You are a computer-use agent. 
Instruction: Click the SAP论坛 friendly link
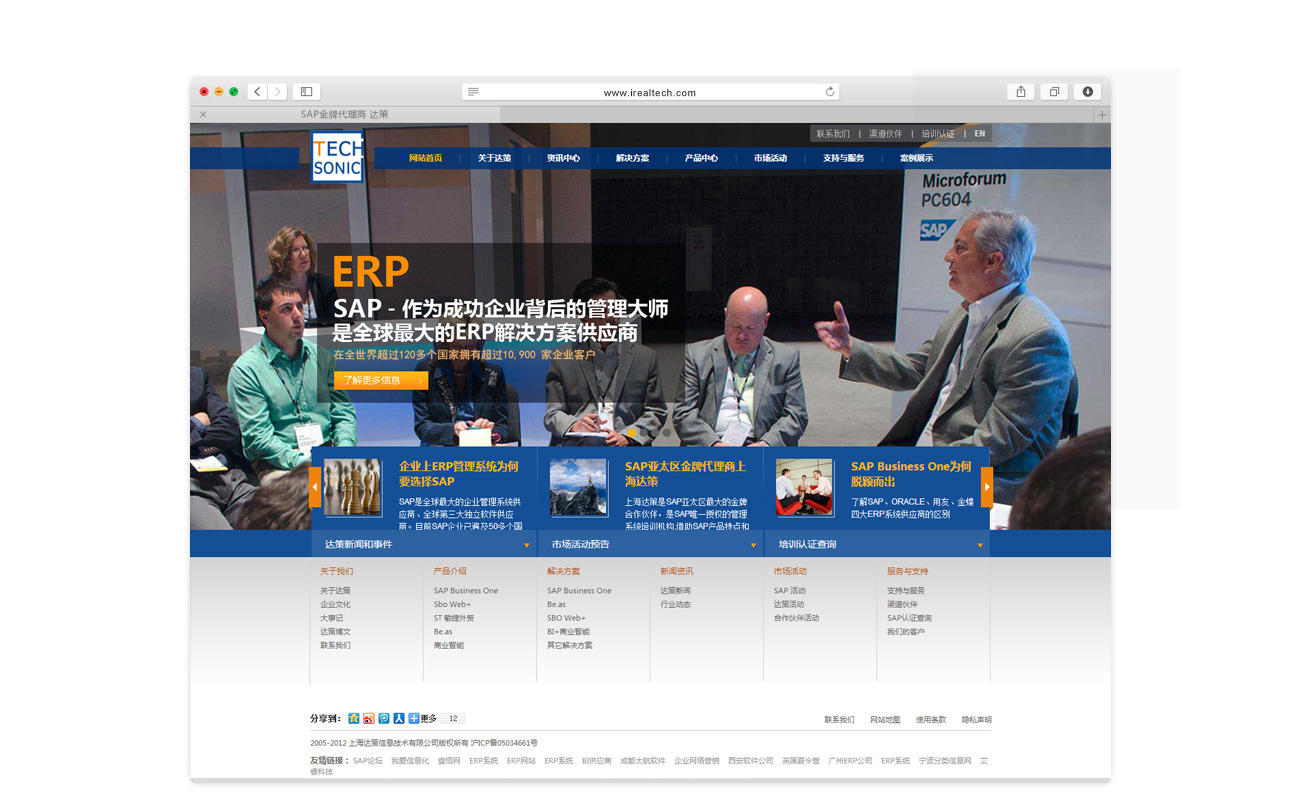click(368, 761)
